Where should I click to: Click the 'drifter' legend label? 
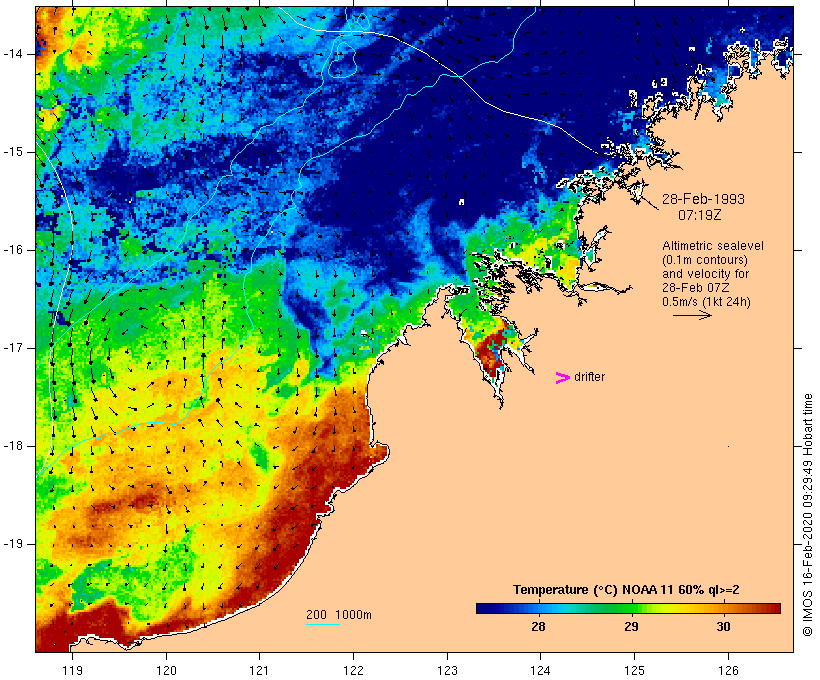[x=589, y=377]
